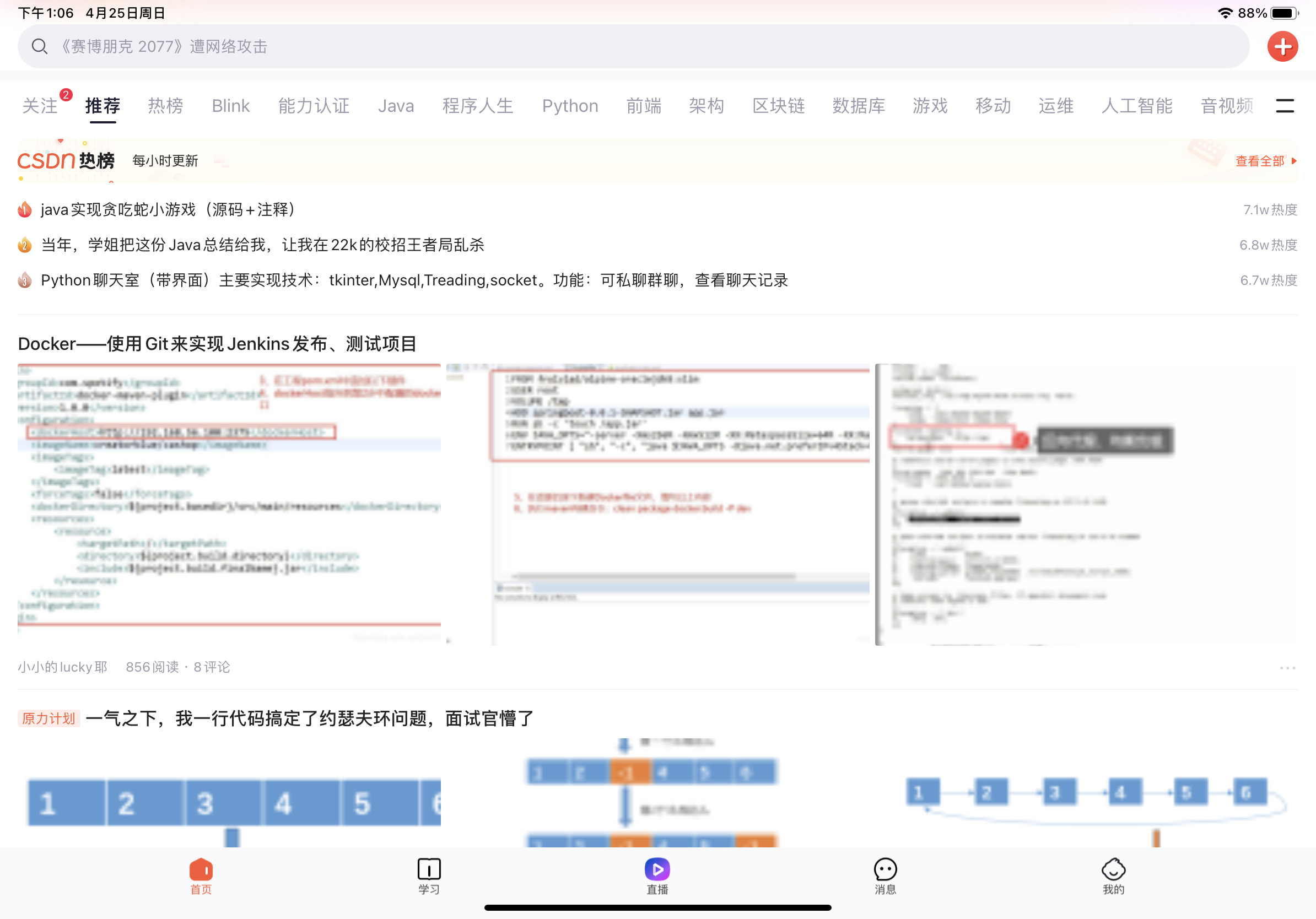Open the Python聊天室 hot list entry
This screenshot has height=919, width=1316.
(x=414, y=280)
